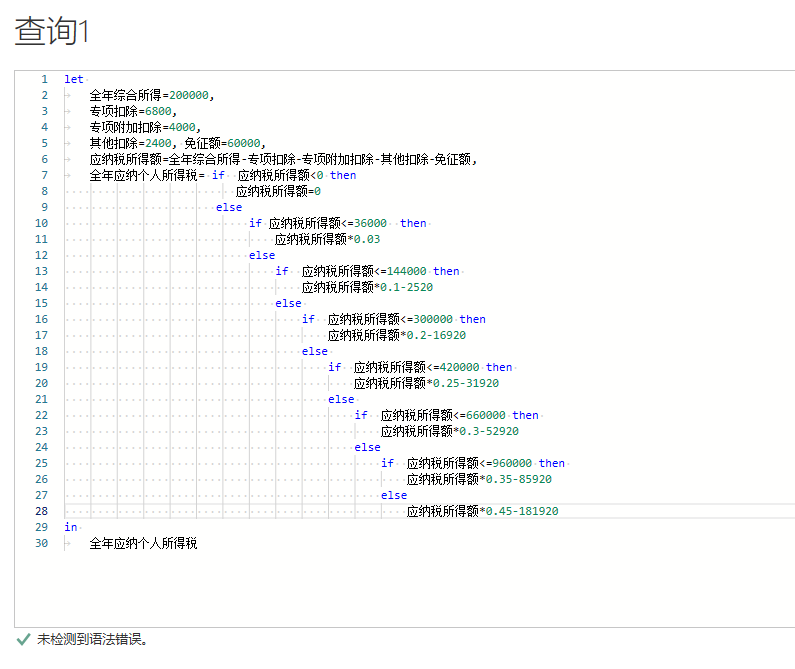This screenshot has height=669, width=795.
Task: Click the 其他扣除 value 2400
Action: (158, 143)
